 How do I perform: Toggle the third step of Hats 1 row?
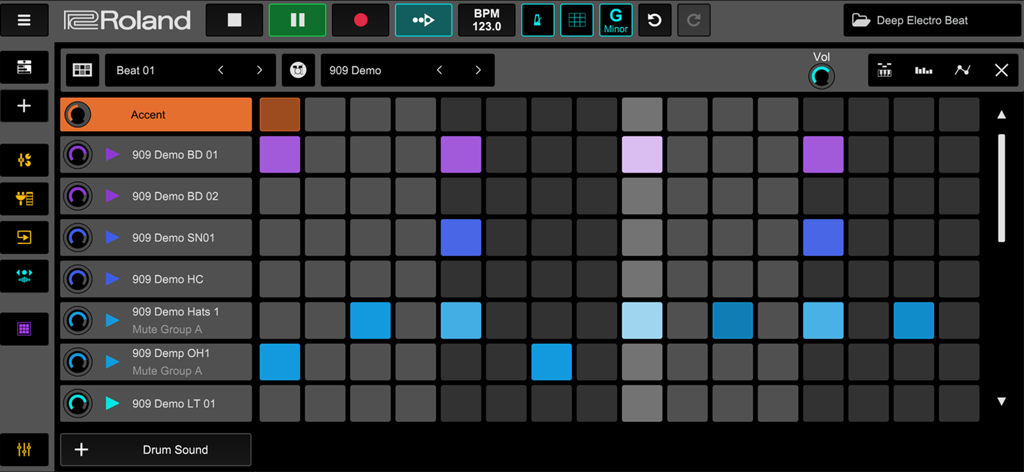[370, 321]
